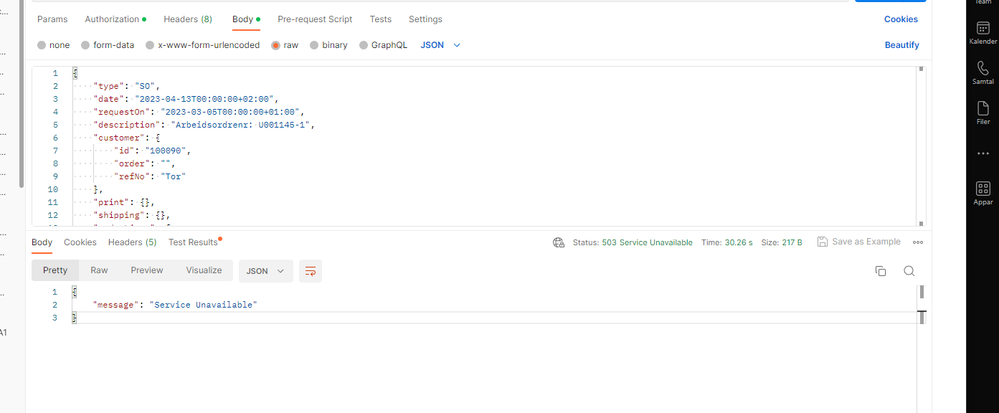Click the request editor vertical scrollbar
999x413 pixels.
[x=921, y=146]
